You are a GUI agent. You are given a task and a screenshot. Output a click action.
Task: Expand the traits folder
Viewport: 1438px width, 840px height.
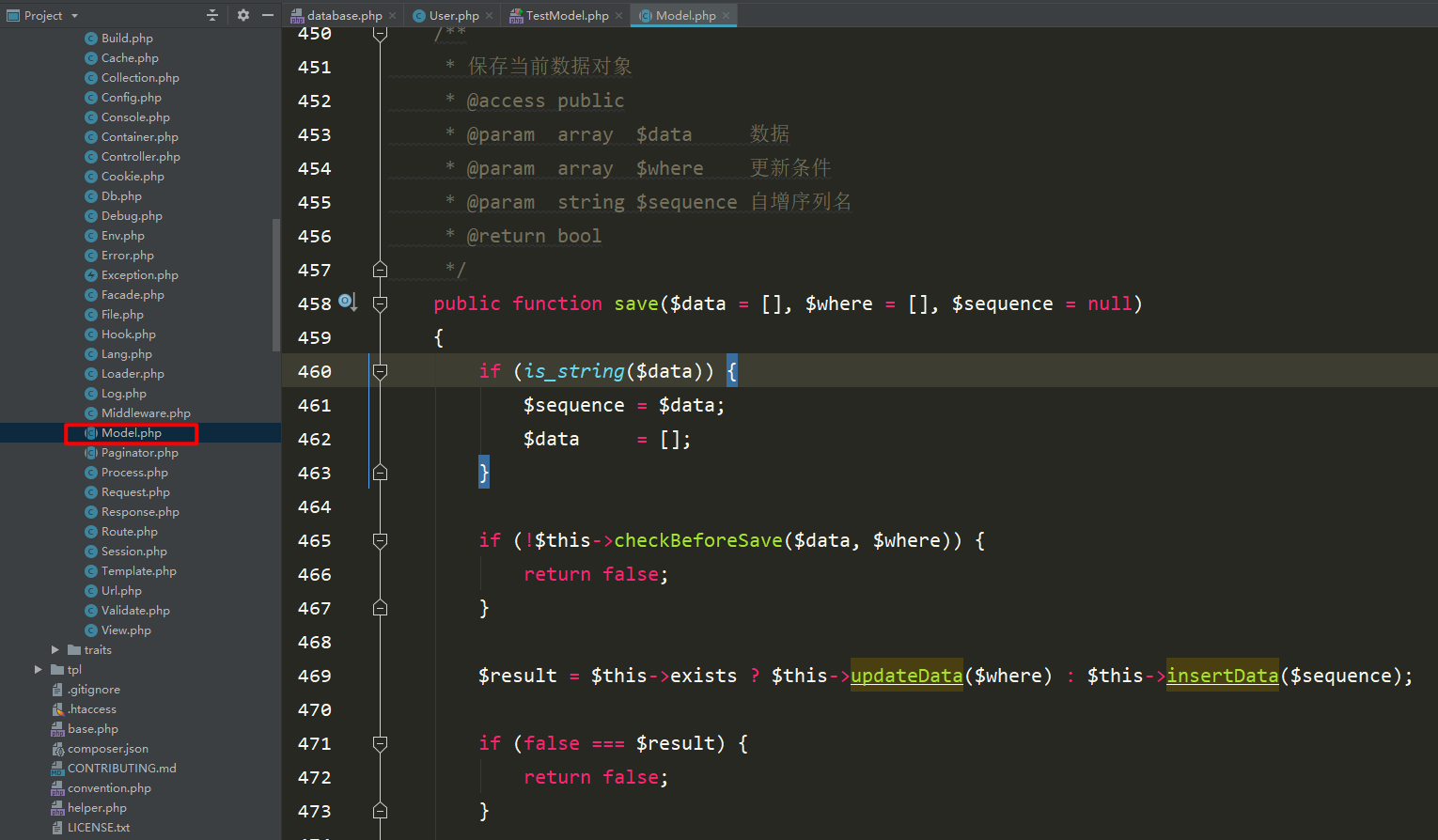tap(55, 650)
